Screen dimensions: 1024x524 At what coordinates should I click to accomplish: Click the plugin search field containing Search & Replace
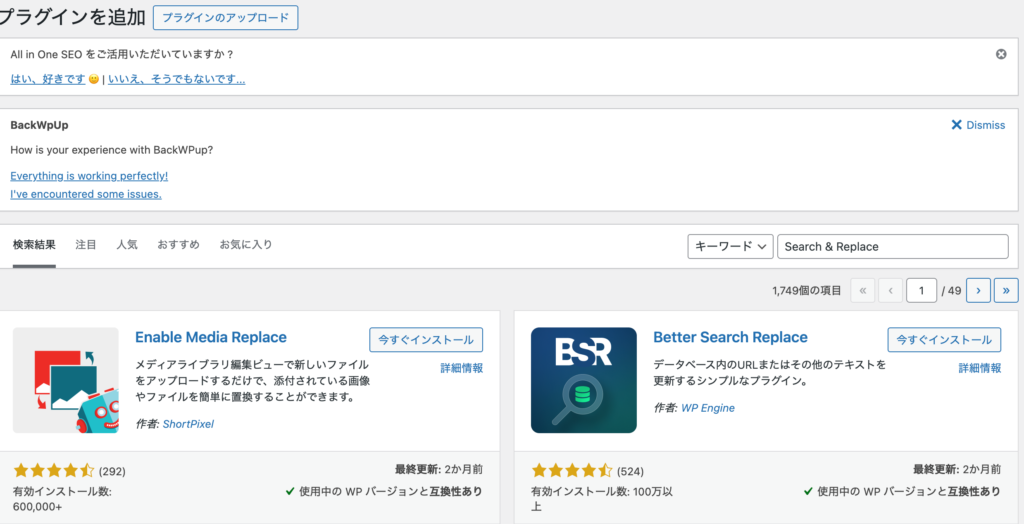[892, 247]
